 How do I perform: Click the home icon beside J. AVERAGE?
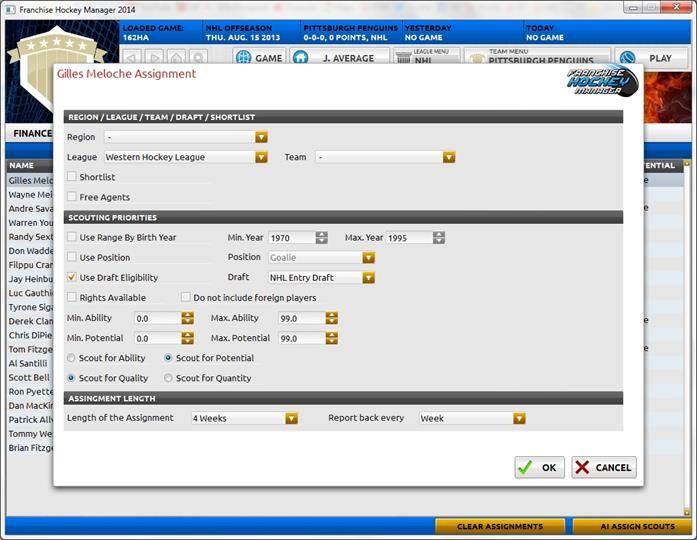300,58
